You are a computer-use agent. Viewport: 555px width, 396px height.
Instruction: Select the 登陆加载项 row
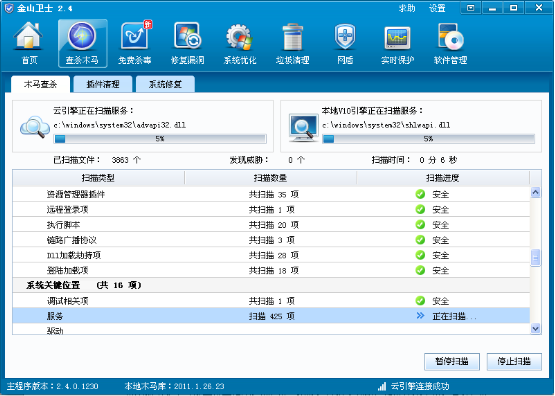[x=271, y=270]
